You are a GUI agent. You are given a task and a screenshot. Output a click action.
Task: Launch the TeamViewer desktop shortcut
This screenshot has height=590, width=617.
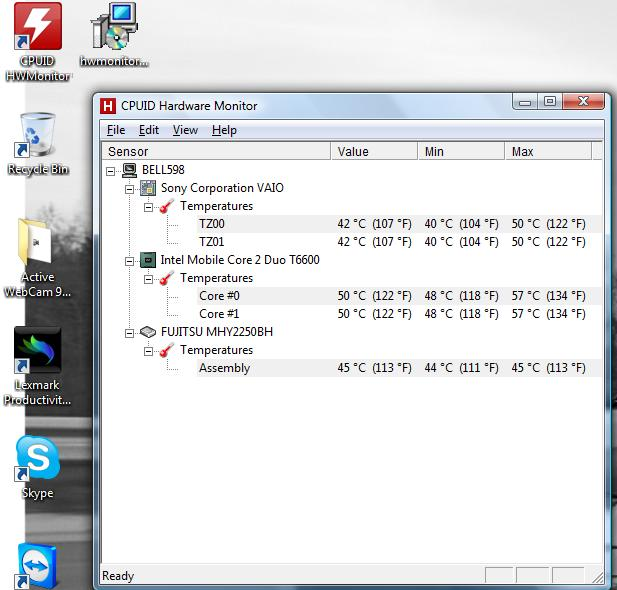tap(36, 566)
